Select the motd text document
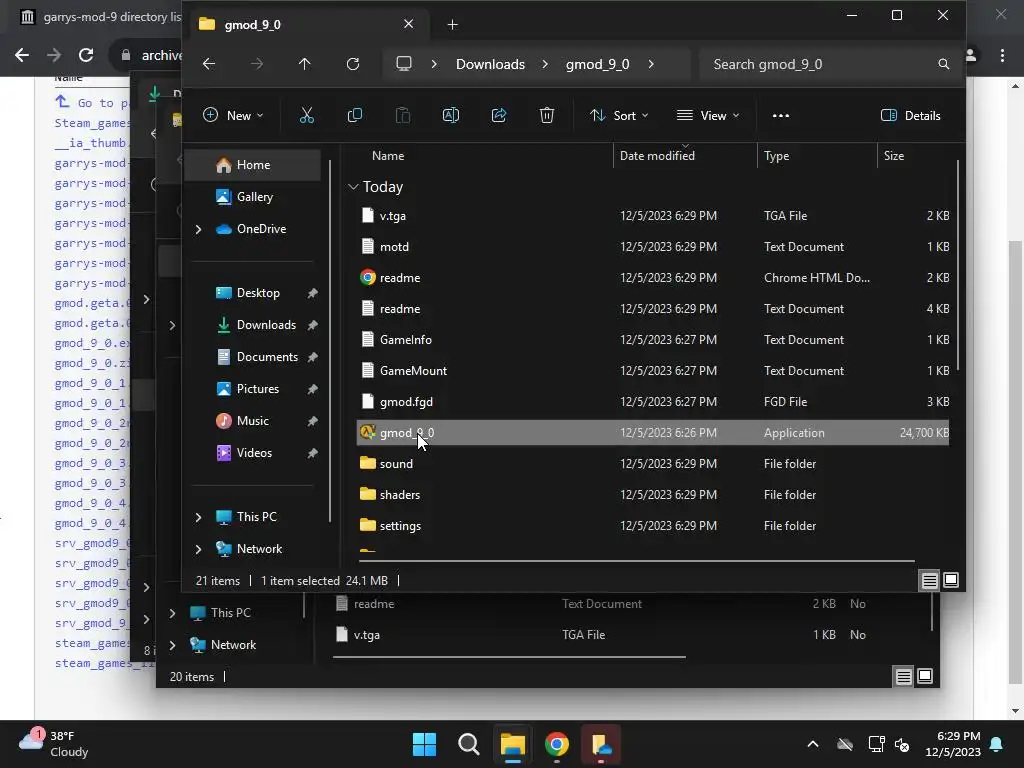 [653, 247]
